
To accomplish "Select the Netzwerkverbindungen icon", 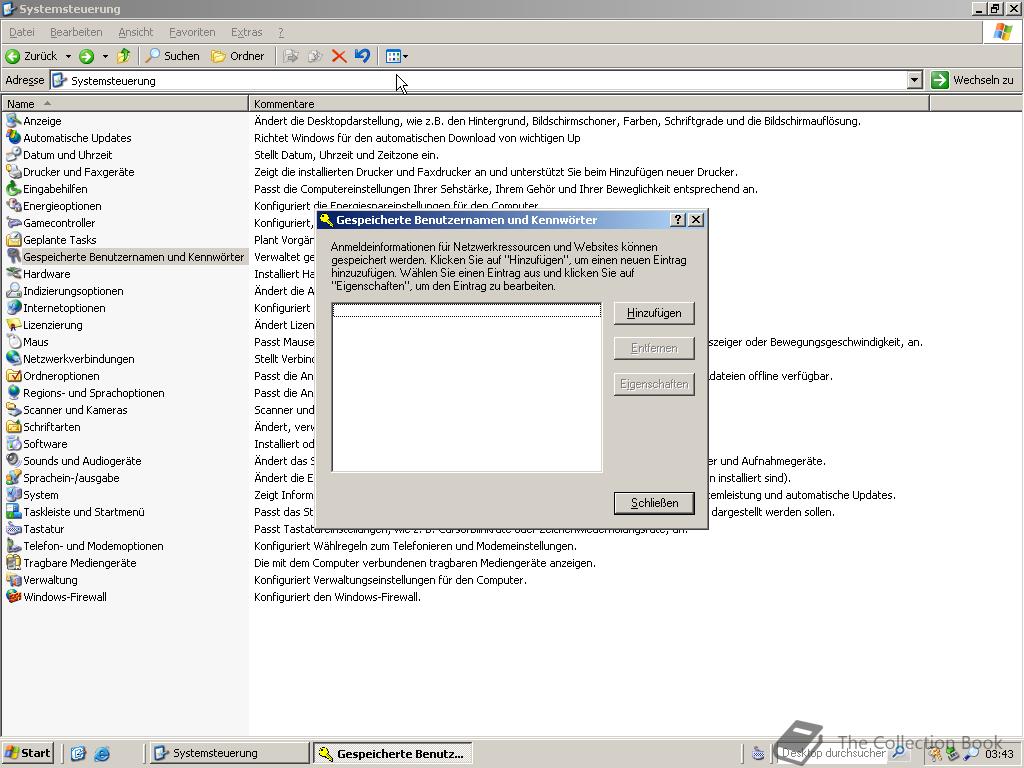I will click(x=14, y=358).
